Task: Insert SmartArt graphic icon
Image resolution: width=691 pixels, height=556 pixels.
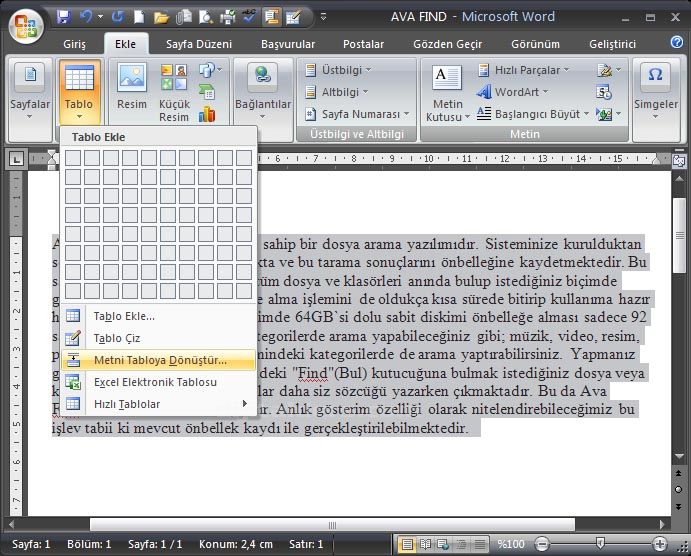Action: (207, 92)
